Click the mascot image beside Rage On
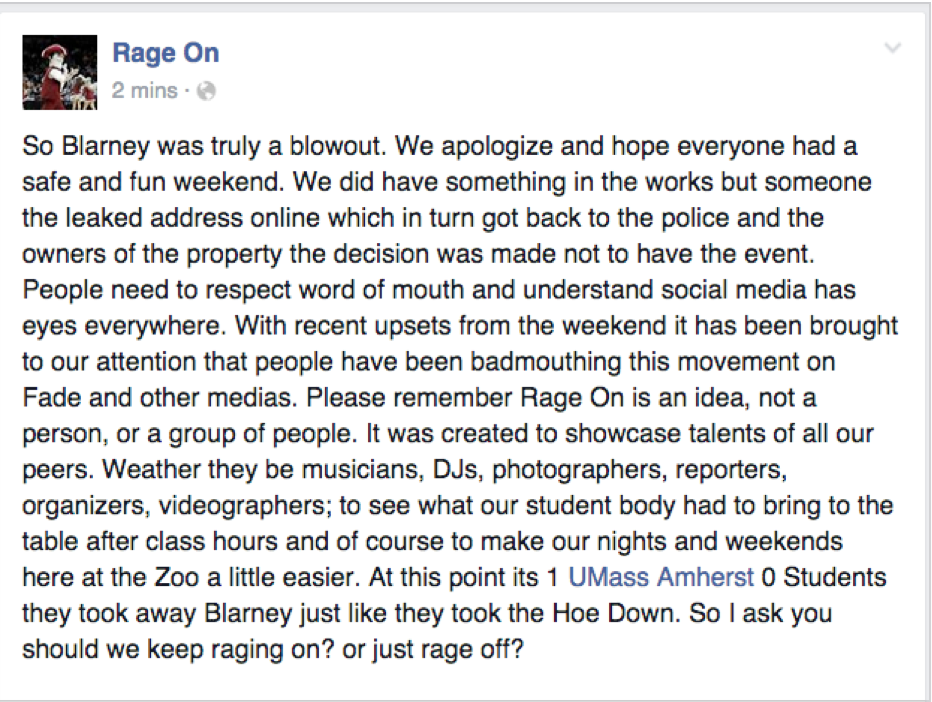The image size is (932, 702). (60, 72)
